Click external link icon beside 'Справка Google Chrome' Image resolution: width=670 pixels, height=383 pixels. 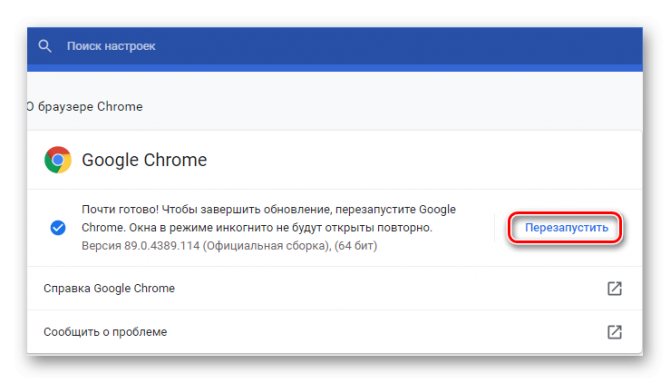click(614, 289)
